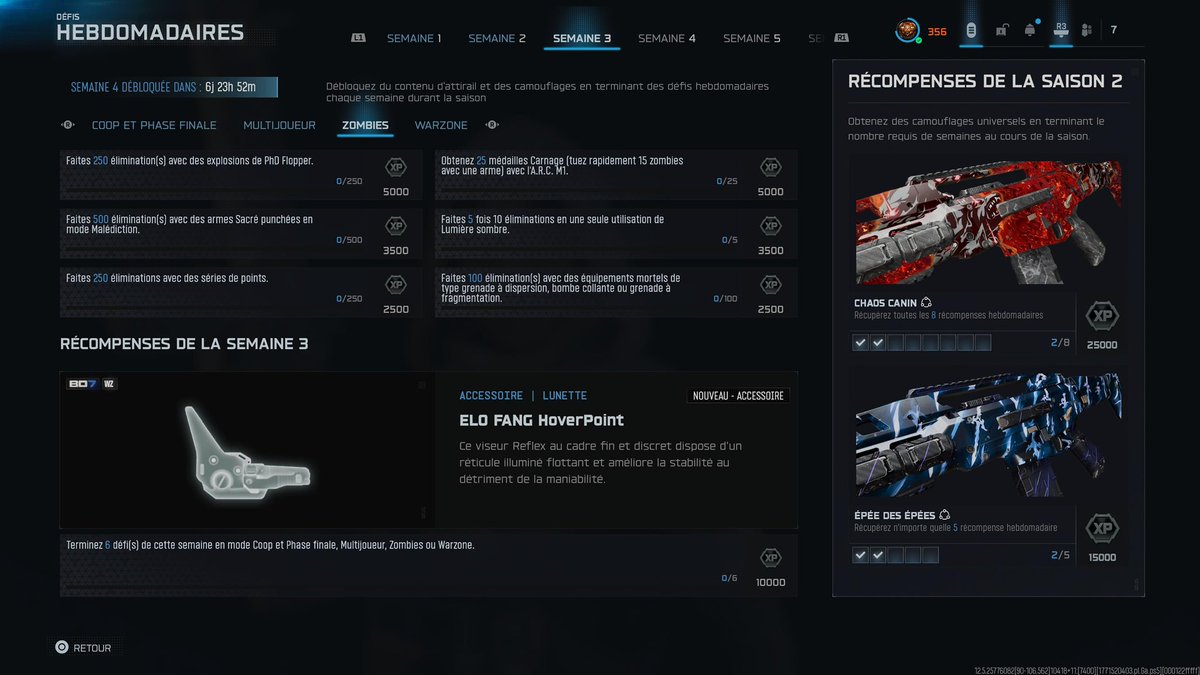Click the ELO FANG HoverPoint title text

542,420
